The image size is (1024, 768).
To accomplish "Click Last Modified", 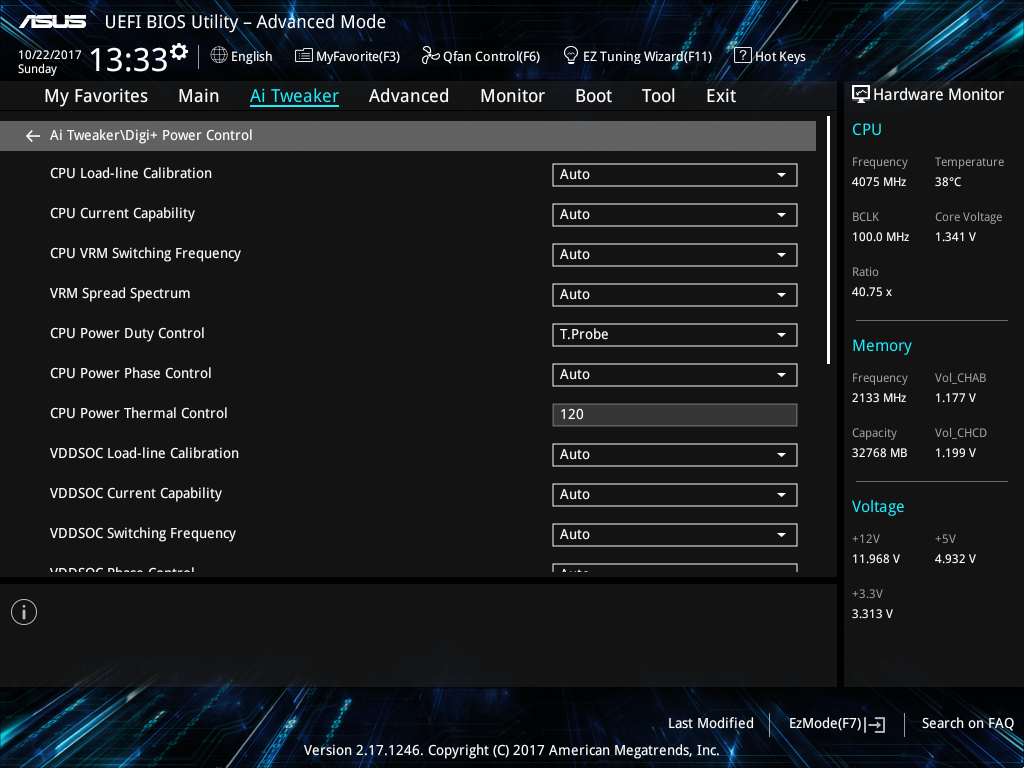I will (x=711, y=723).
